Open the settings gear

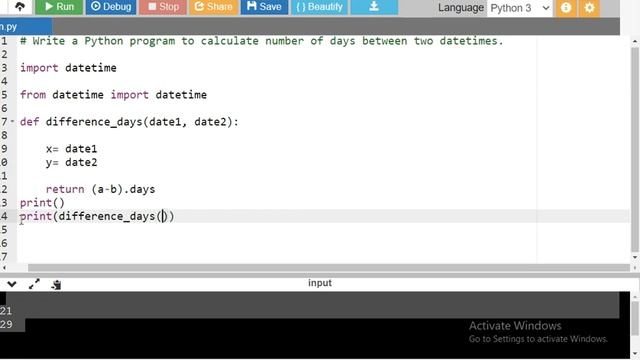(589, 7)
